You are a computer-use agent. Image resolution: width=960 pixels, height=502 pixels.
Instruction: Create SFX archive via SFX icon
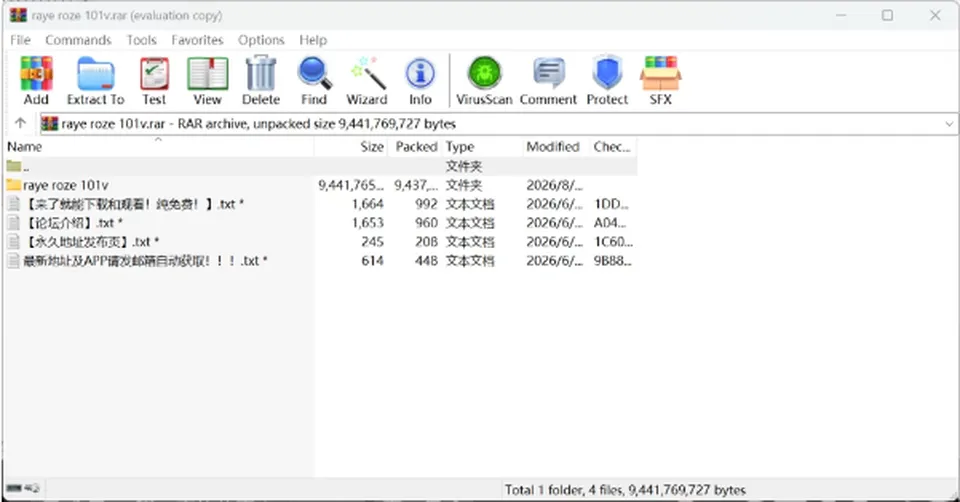[x=661, y=81]
